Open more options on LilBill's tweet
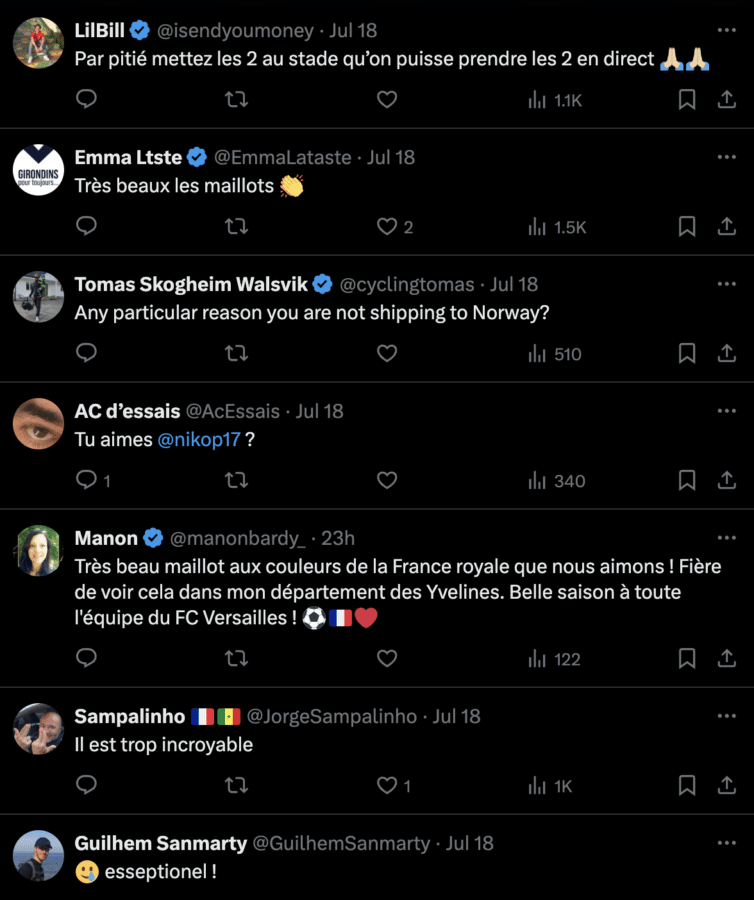This screenshot has height=900, width=754. [x=727, y=30]
